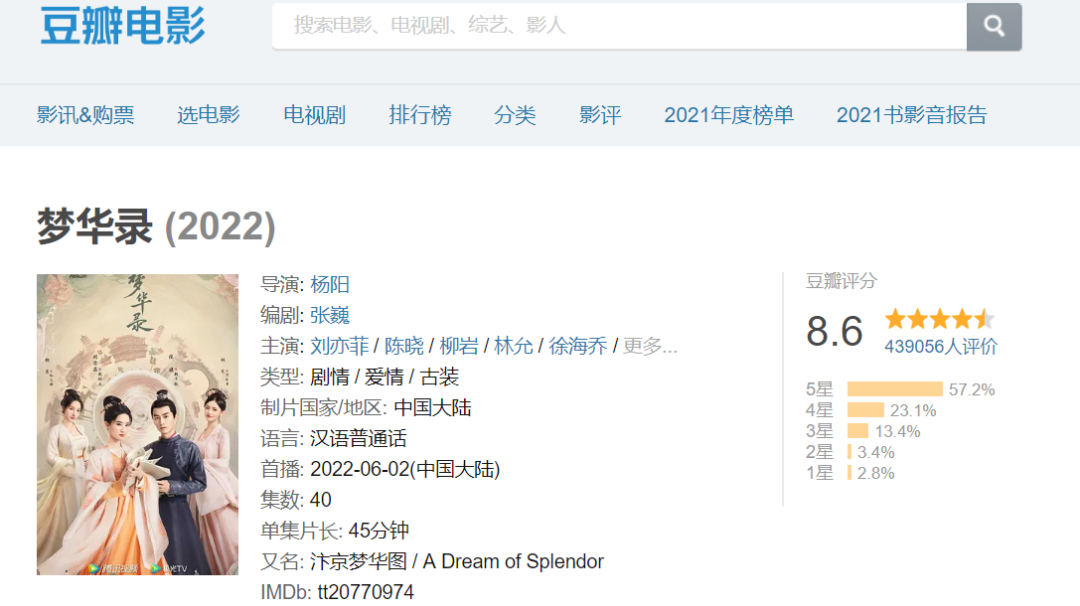1080x606 pixels.
Task: Open the 影讯&购票 menu
Action: (x=85, y=115)
